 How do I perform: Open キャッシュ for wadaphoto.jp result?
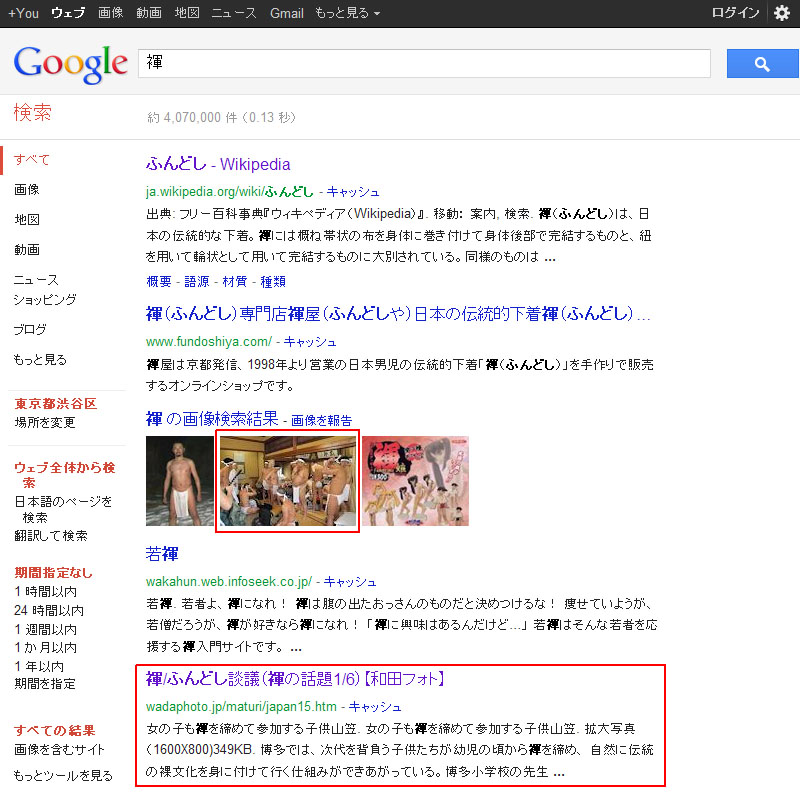pos(375,707)
